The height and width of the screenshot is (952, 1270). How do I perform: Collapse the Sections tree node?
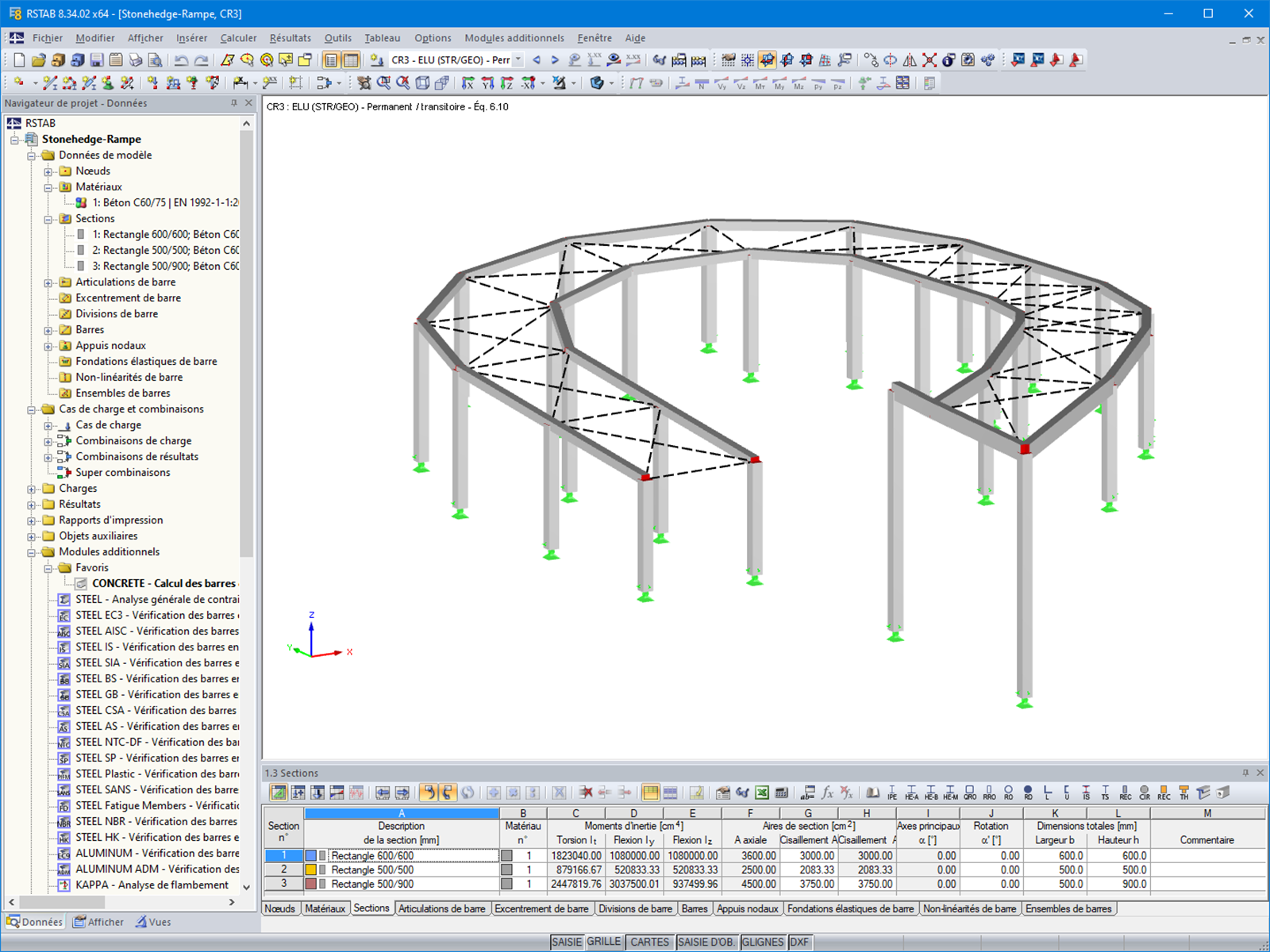(x=48, y=219)
